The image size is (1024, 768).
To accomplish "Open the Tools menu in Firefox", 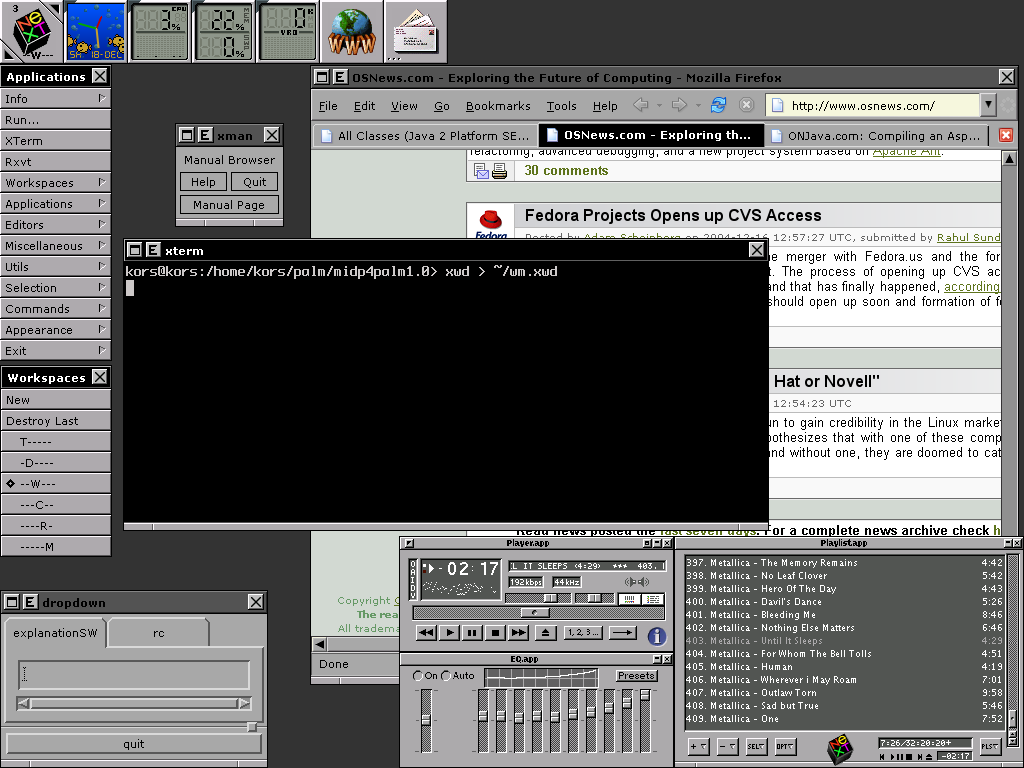I will [562, 106].
